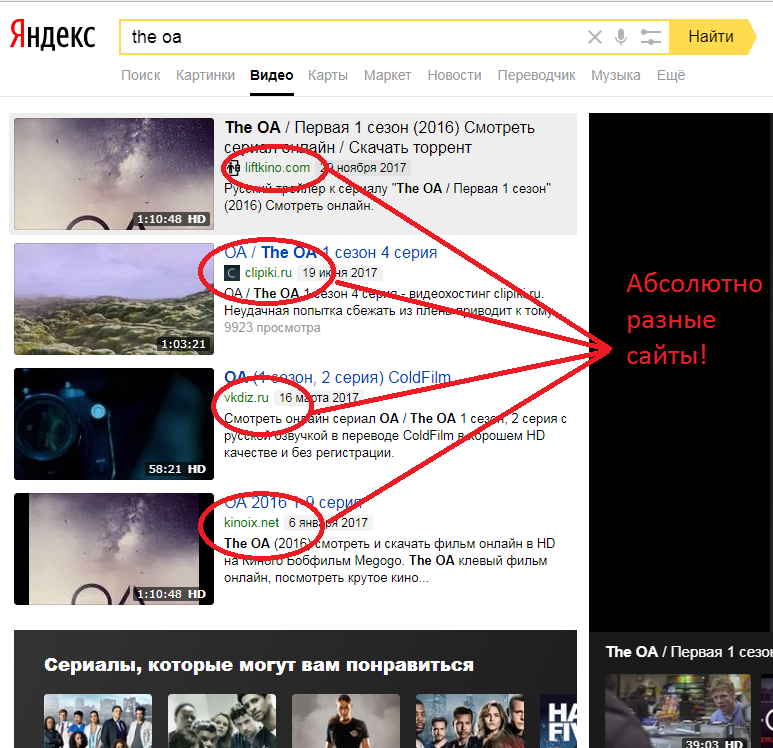Image resolution: width=773 pixels, height=748 pixels.
Task: Click 'Сериалы, которые могут вам понравиться' heading
Action: [259, 665]
